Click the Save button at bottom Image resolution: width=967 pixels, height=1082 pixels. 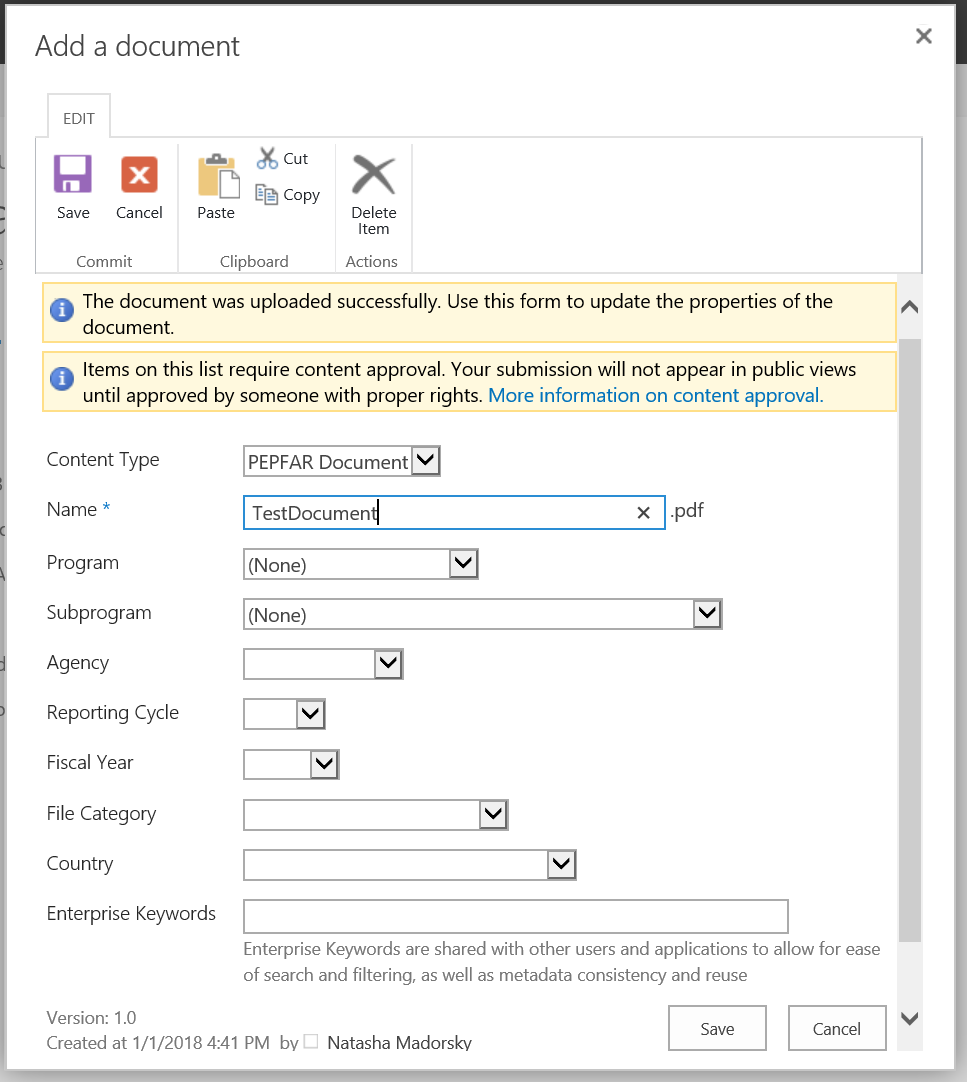pyautogui.click(x=717, y=1028)
